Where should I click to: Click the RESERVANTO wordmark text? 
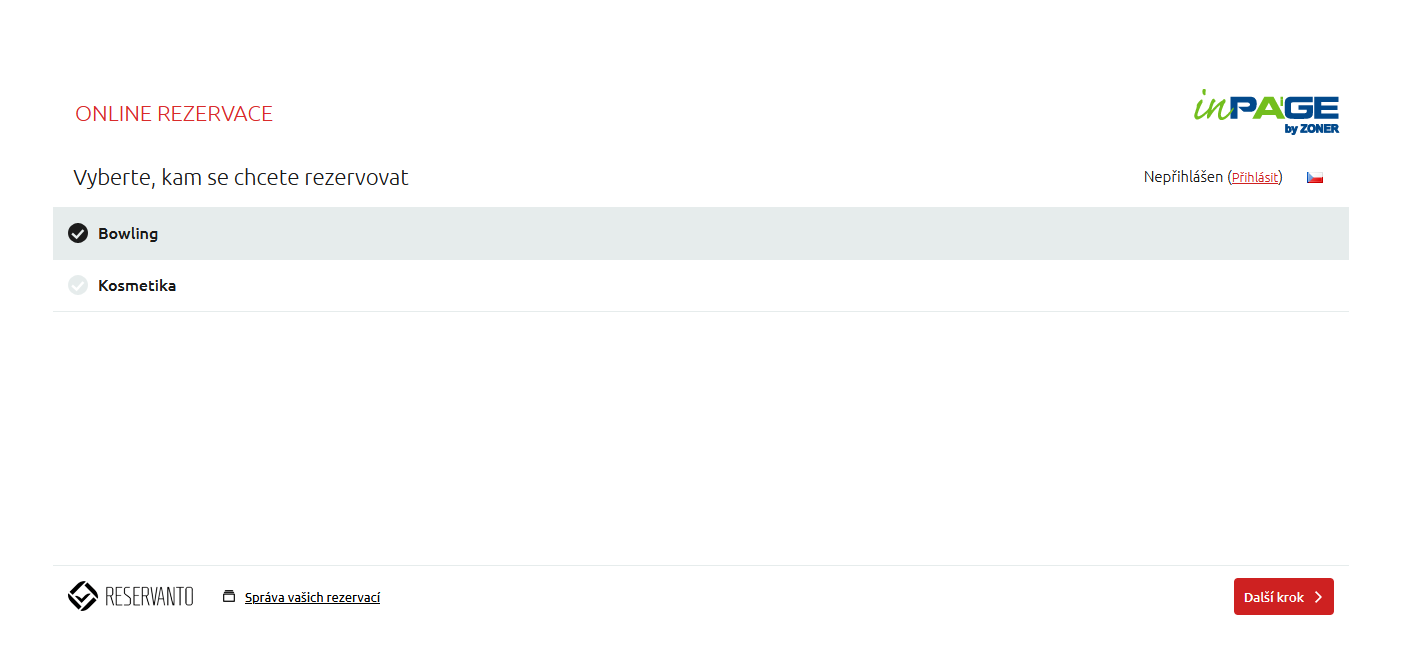tap(149, 597)
